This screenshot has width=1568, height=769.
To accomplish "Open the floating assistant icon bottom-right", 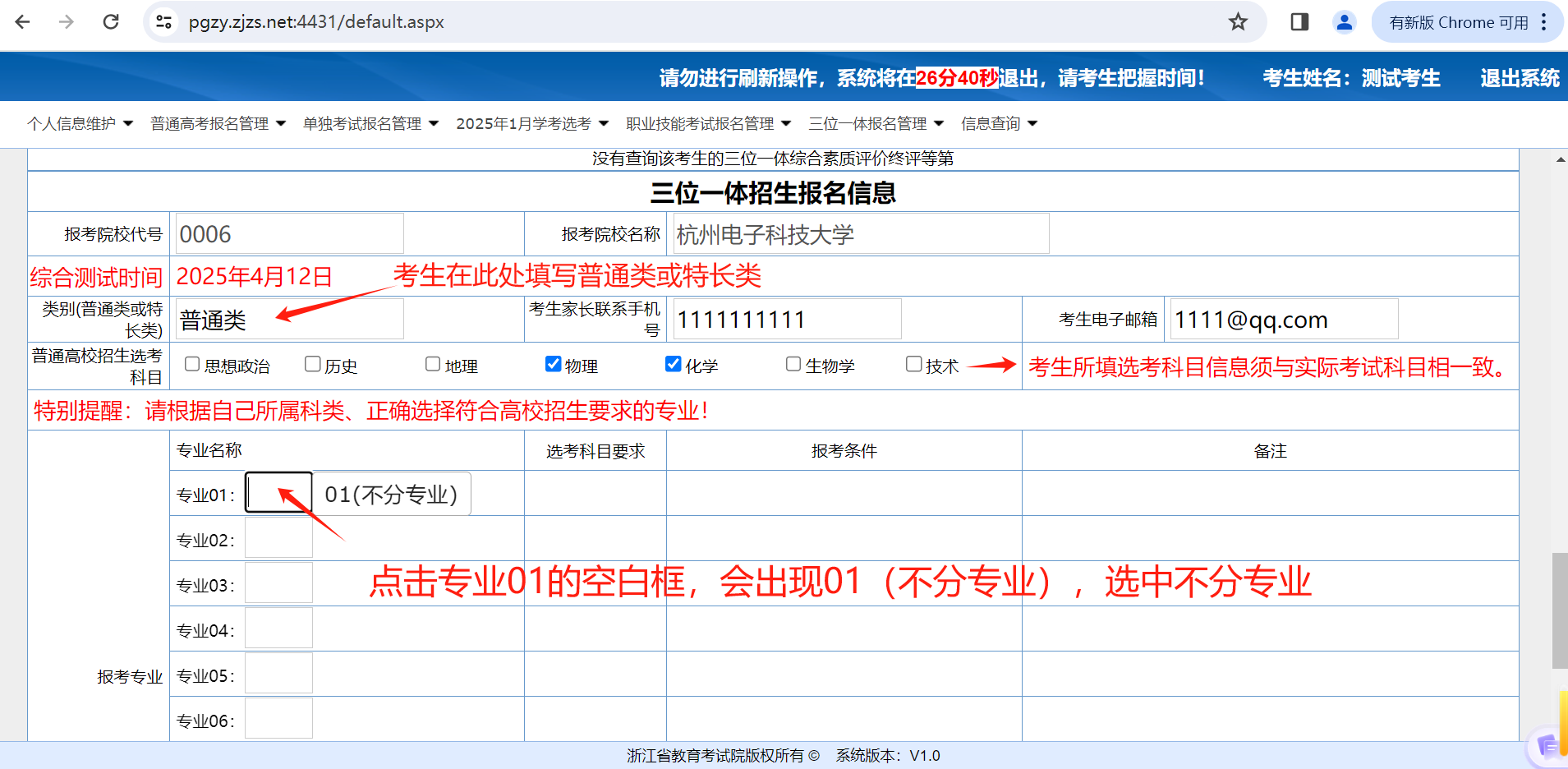I will [1547, 746].
